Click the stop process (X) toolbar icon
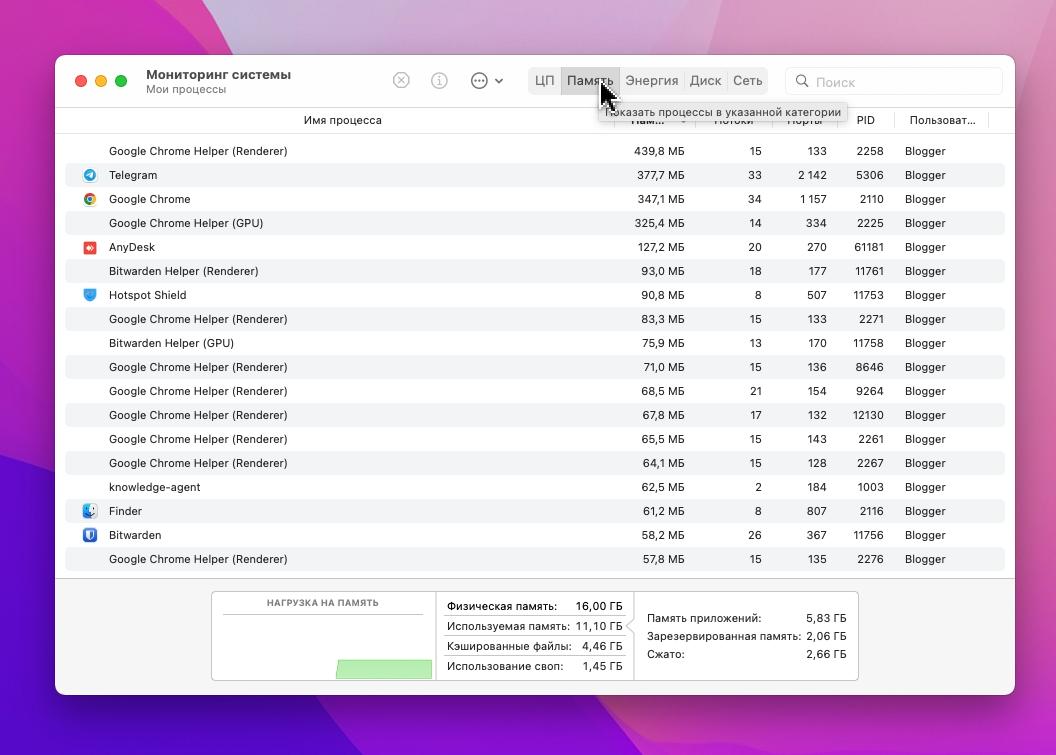Screen dimensions: 1056x755 tap(401, 81)
